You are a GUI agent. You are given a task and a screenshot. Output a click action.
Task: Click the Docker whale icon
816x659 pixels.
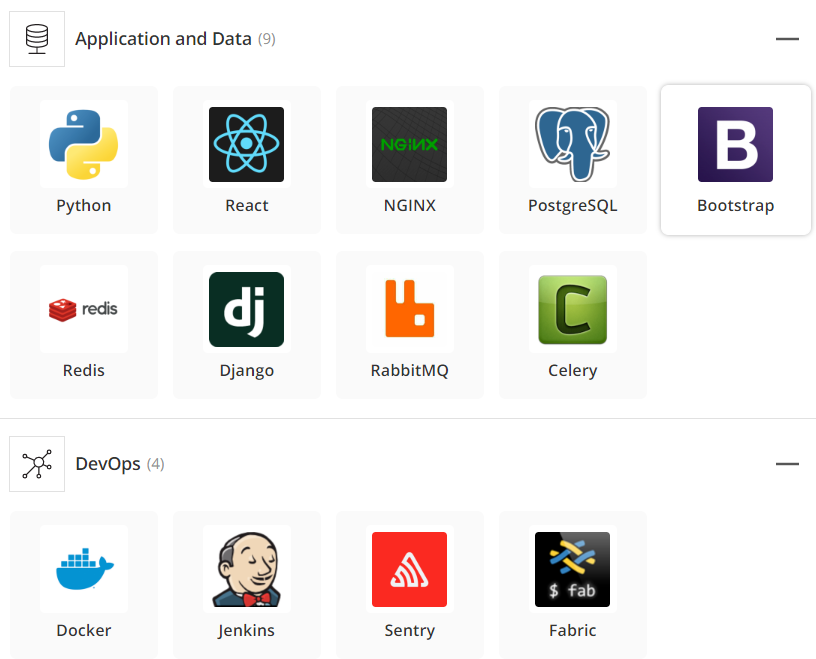(x=83, y=569)
